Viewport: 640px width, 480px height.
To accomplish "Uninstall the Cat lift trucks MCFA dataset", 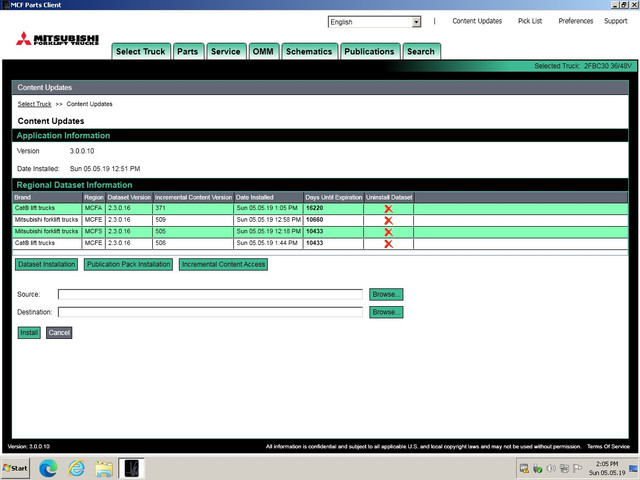I will click(388, 209).
